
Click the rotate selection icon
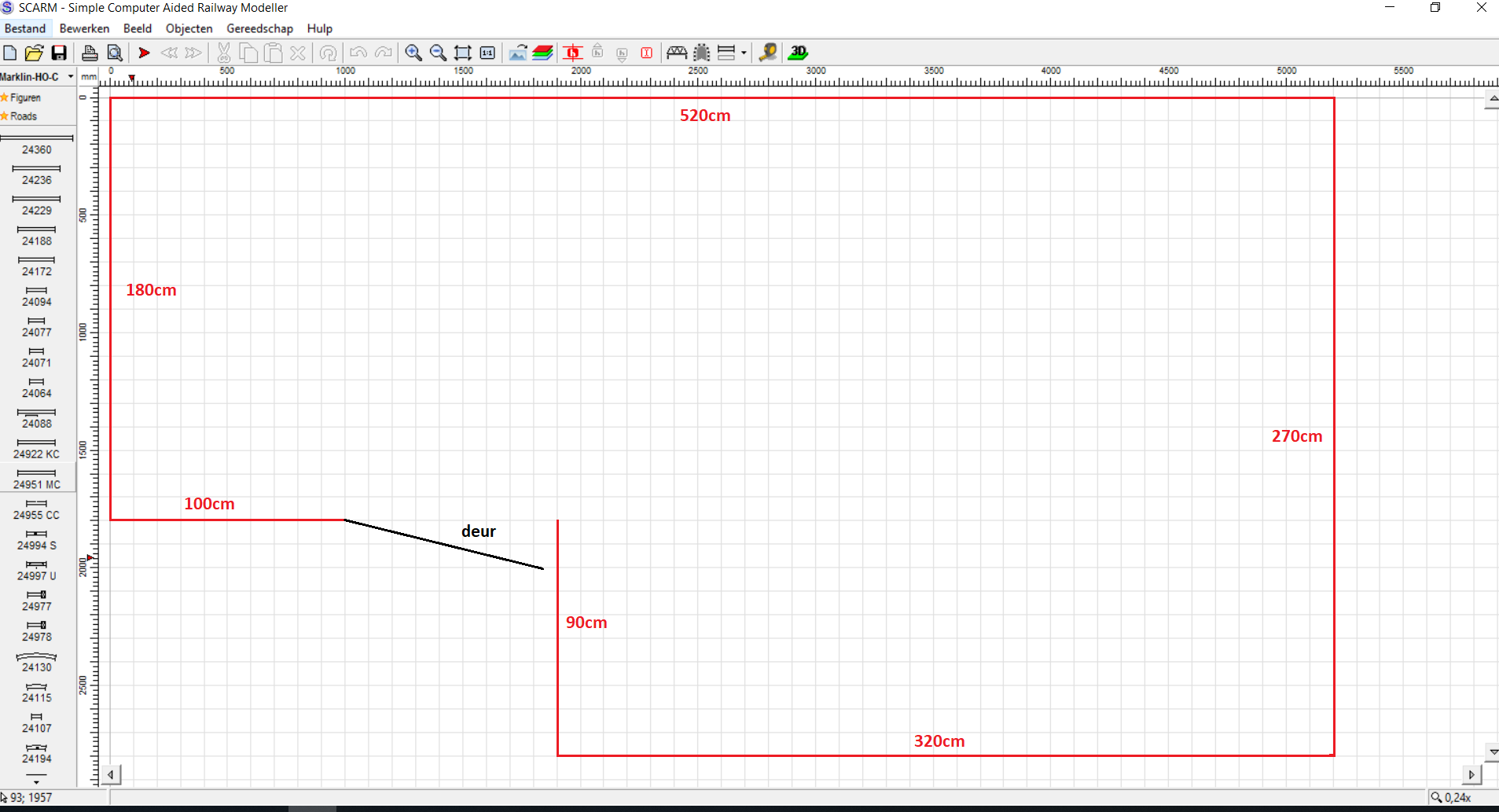tap(329, 53)
